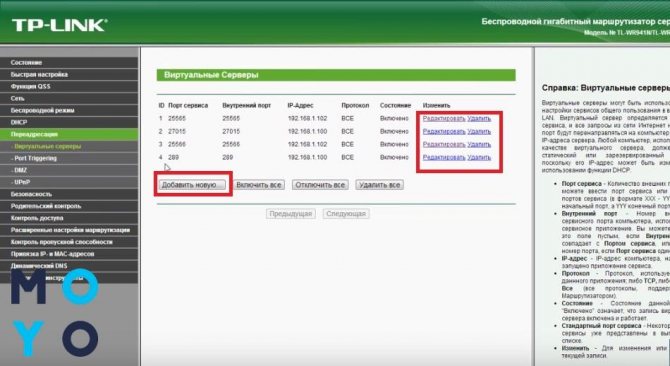Screen dimensions: 670x366
Task: Open Привязка IP- и MAC-адресов
Action: [x=69, y=254]
